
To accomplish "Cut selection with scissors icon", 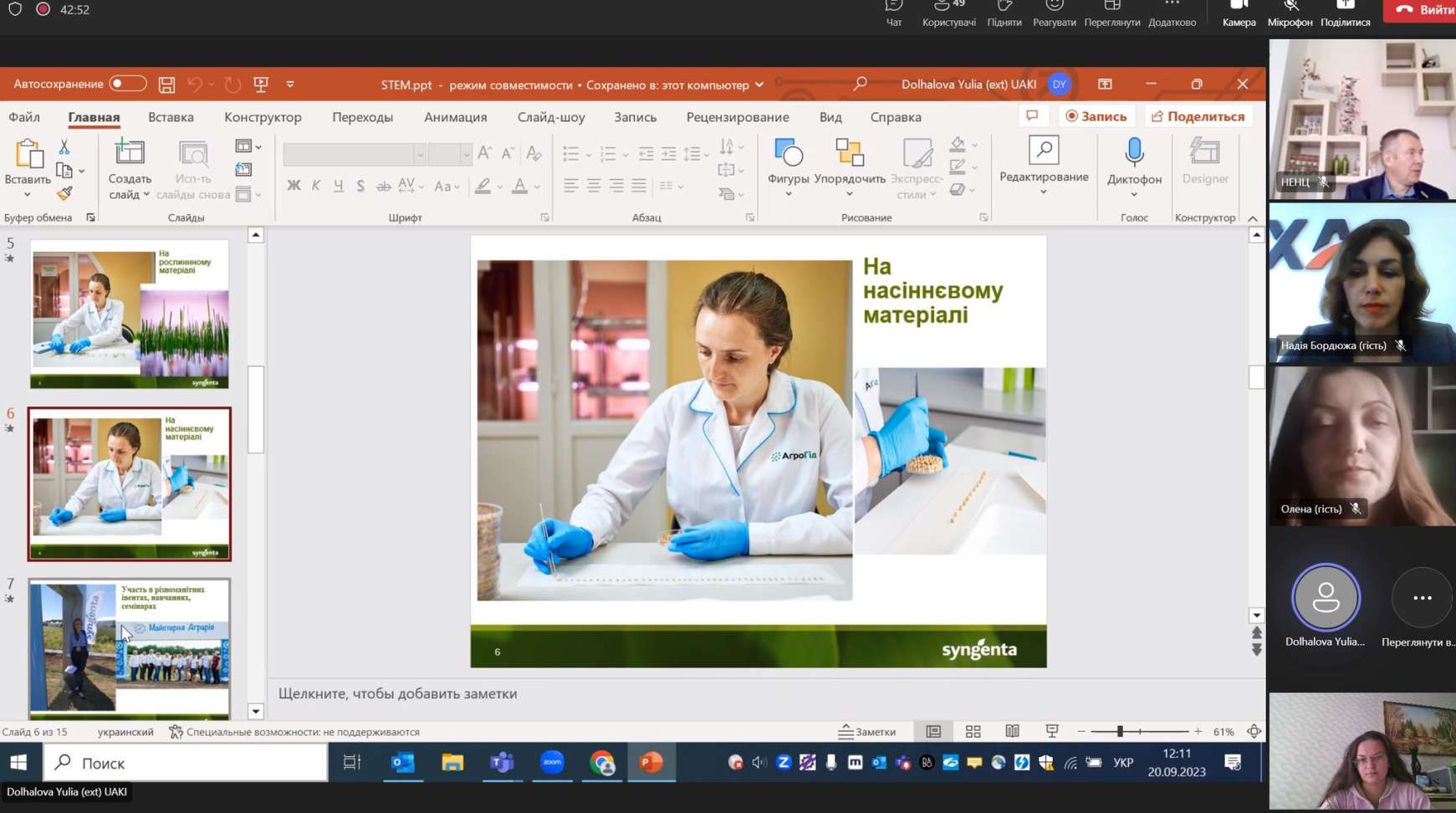I will point(64,146).
